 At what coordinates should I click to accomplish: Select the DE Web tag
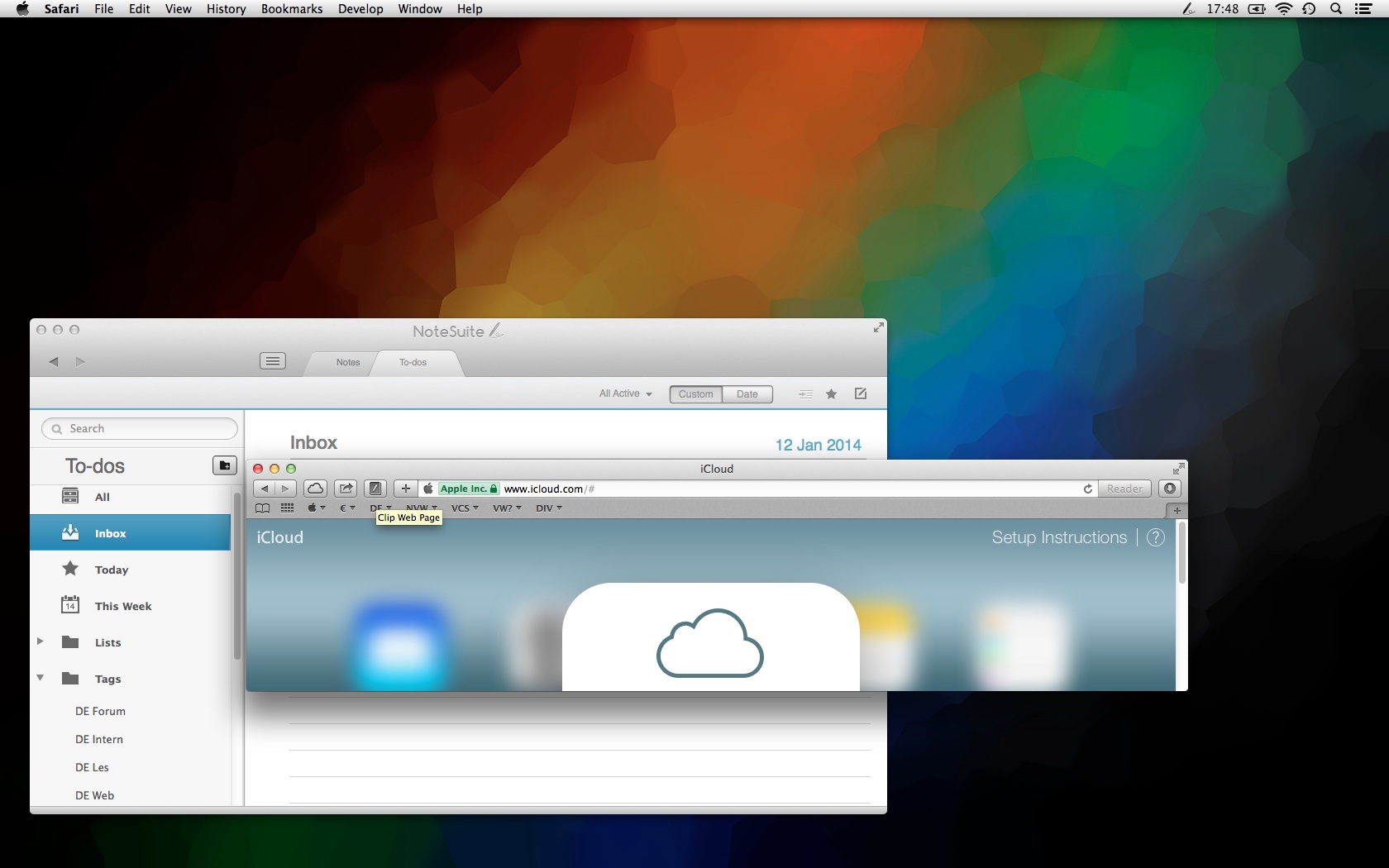click(x=94, y=795)
